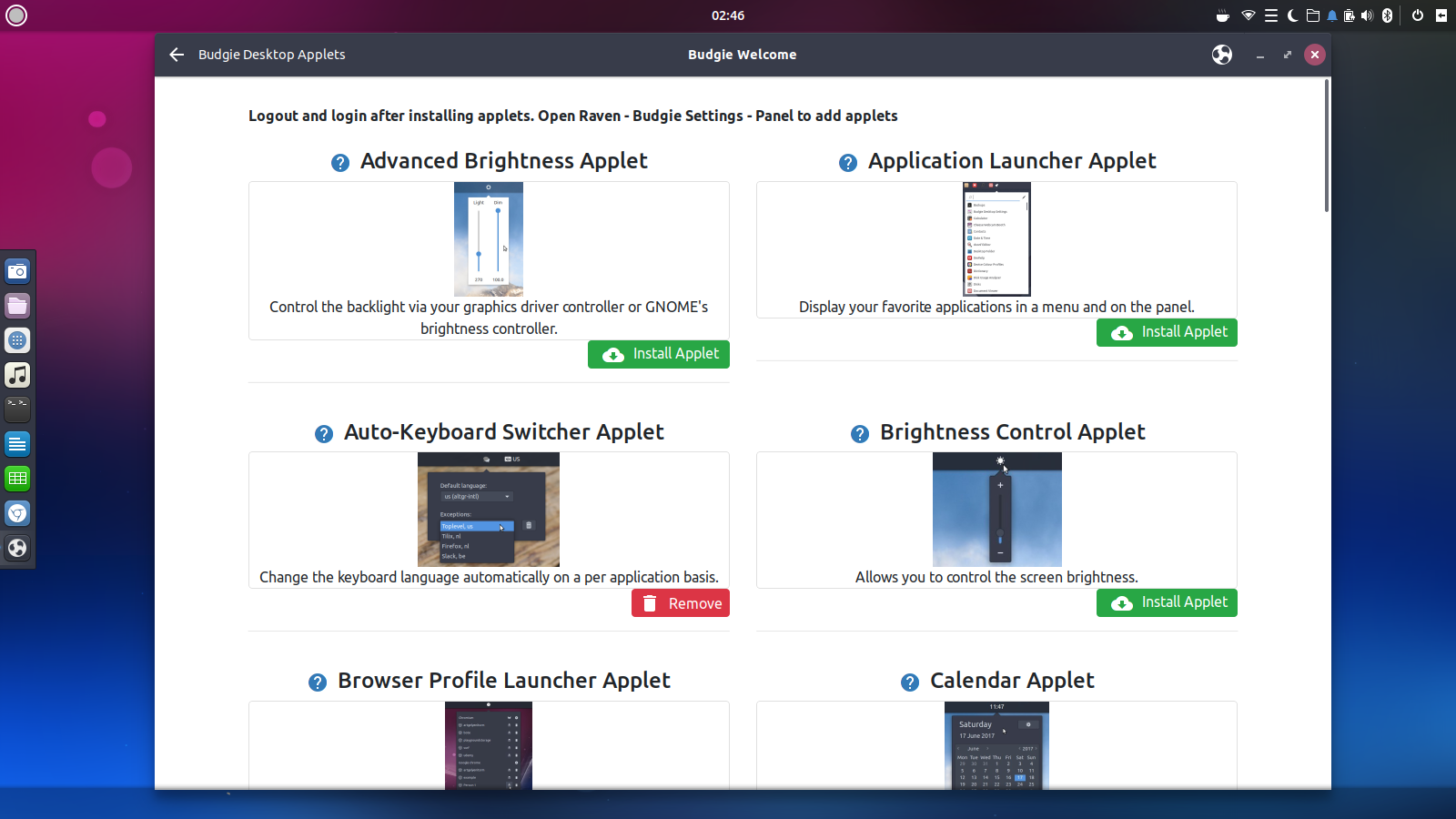The width and height of the screenshot is (1456, 819).
Task: Remove the Auto-Keyboard Switcher Applet
Action: tap(681, 603)
